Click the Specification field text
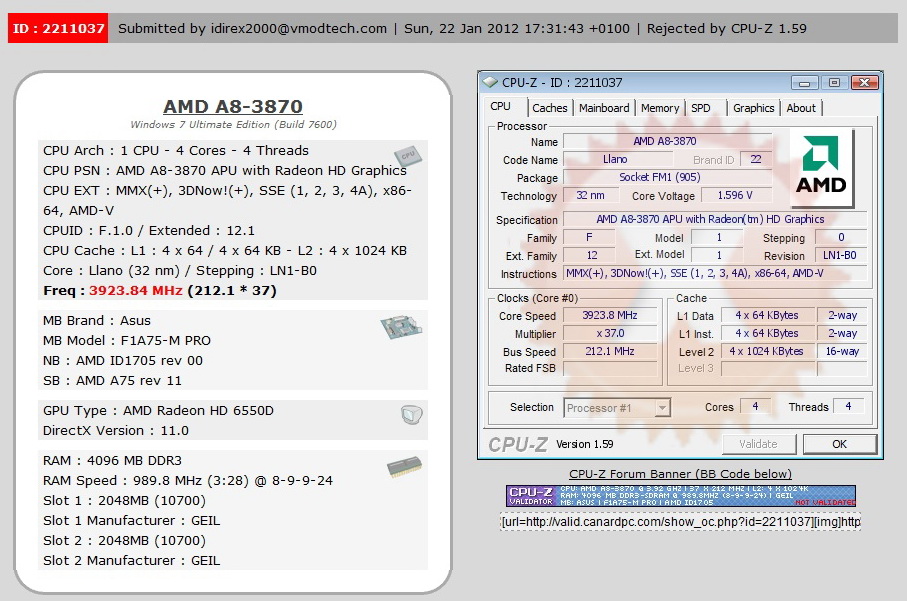The width and height of the screenshot is (907, 601). tap(715, 219)
